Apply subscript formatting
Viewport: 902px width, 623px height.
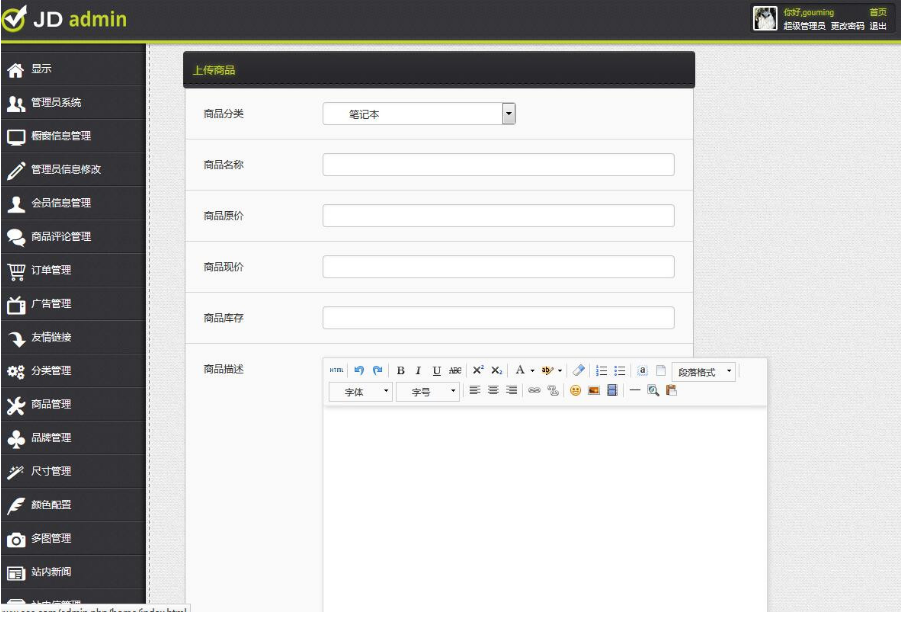tap(497, 370)
